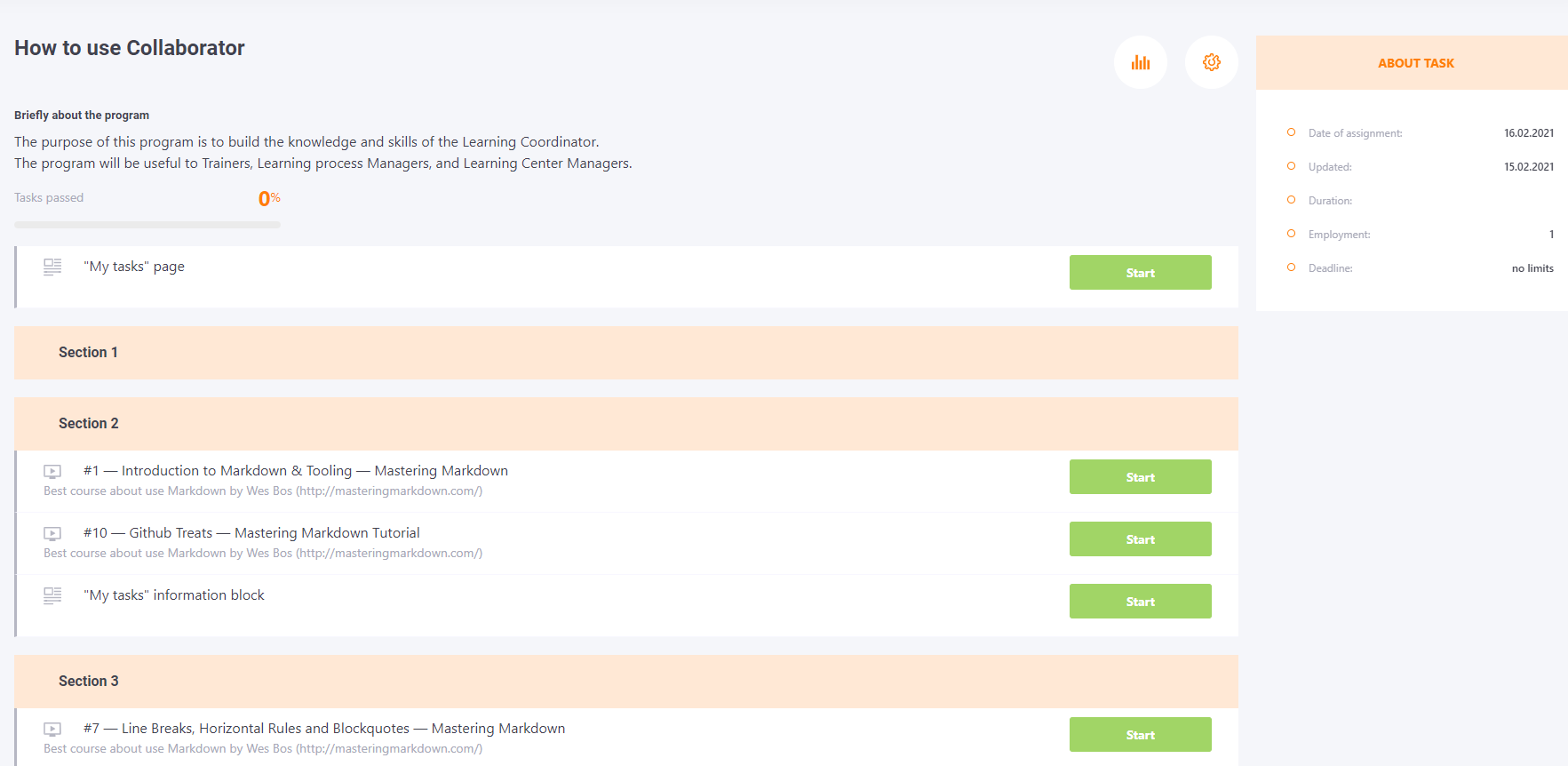The height and width of the screenshot is (766, 1568).
Task: Open "My tasks" page title
Action: tap(134, 267)
